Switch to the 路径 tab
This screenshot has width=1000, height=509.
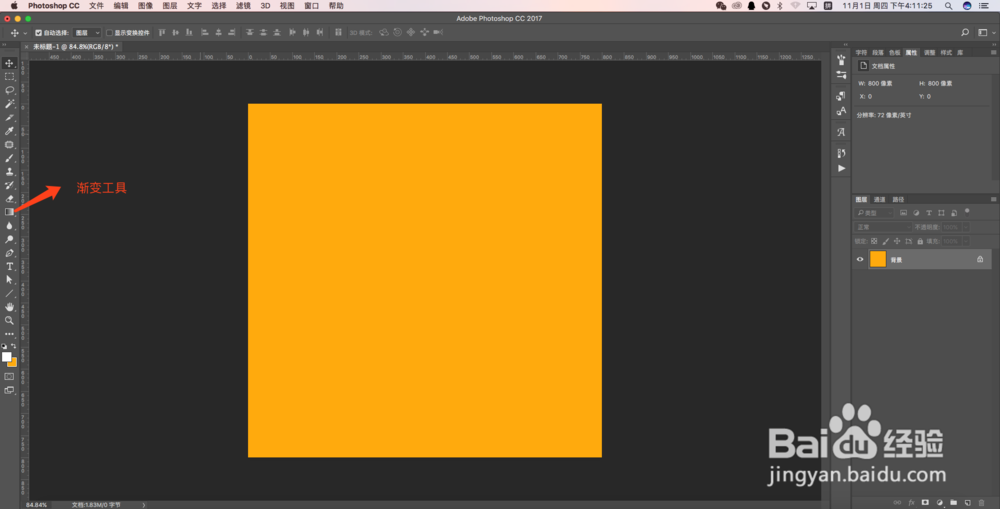[899, 200]
